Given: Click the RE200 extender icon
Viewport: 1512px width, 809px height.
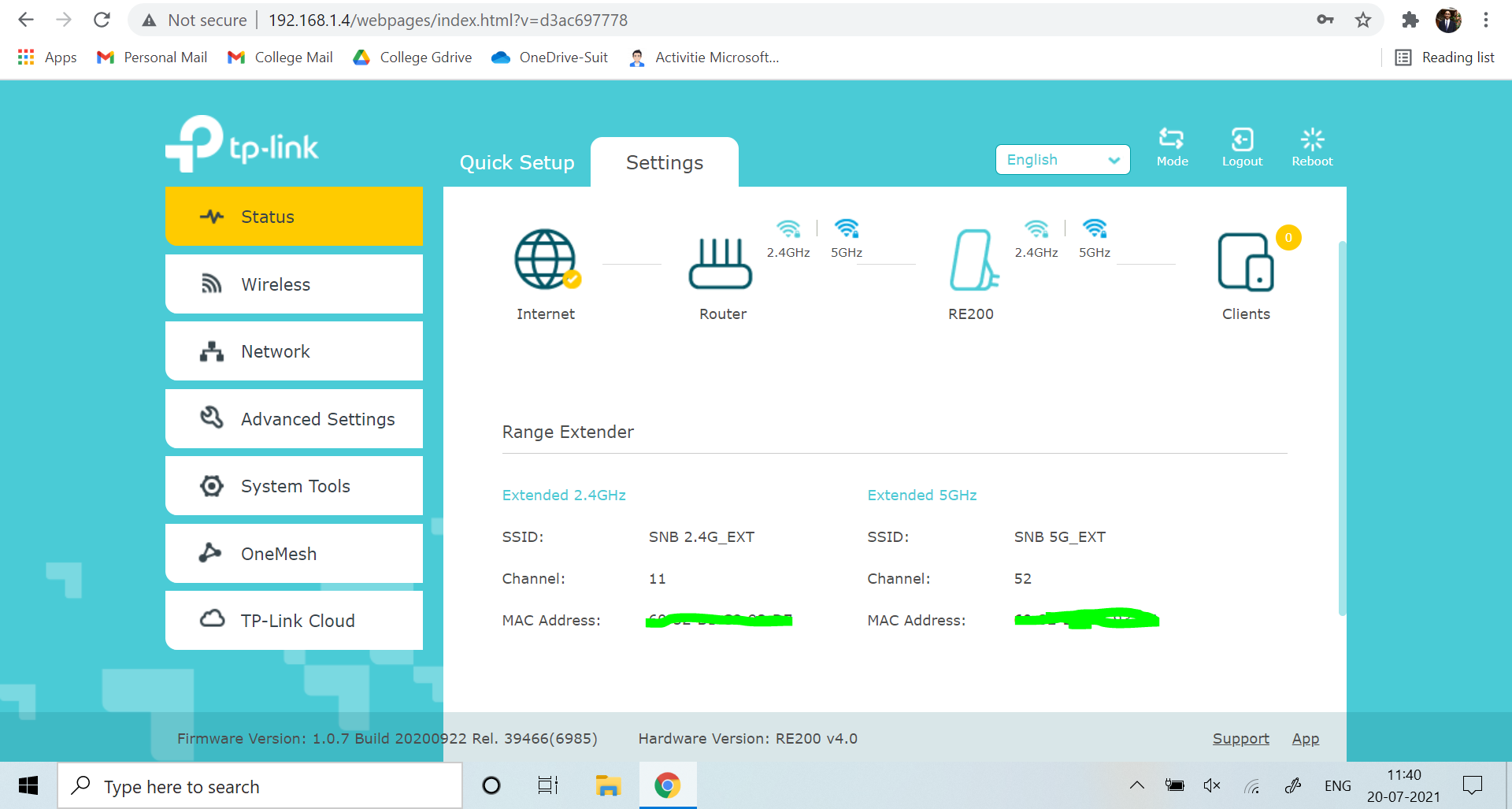Looking at the screenshot, I should click(972, 260).
